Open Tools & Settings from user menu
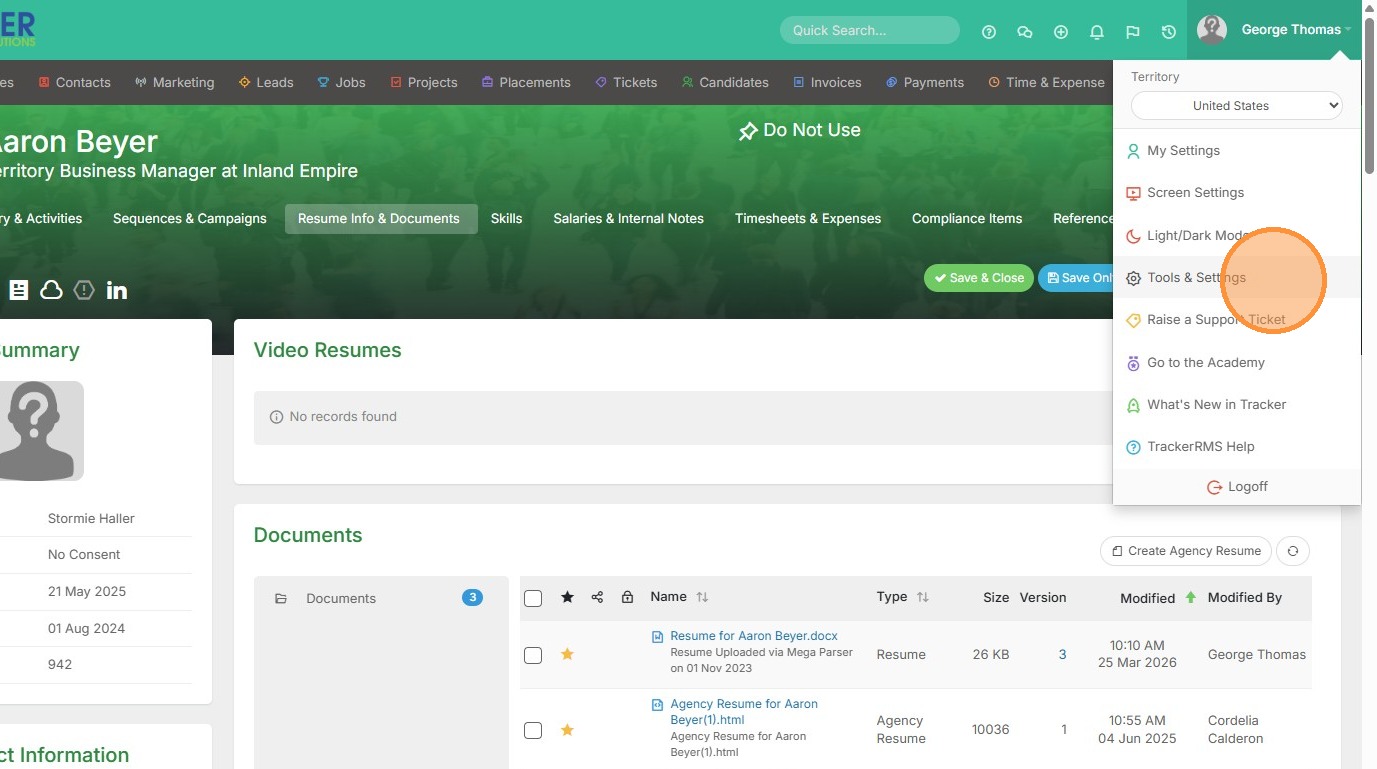Screen dimensions: 1377x769 tap(1237, 278)
